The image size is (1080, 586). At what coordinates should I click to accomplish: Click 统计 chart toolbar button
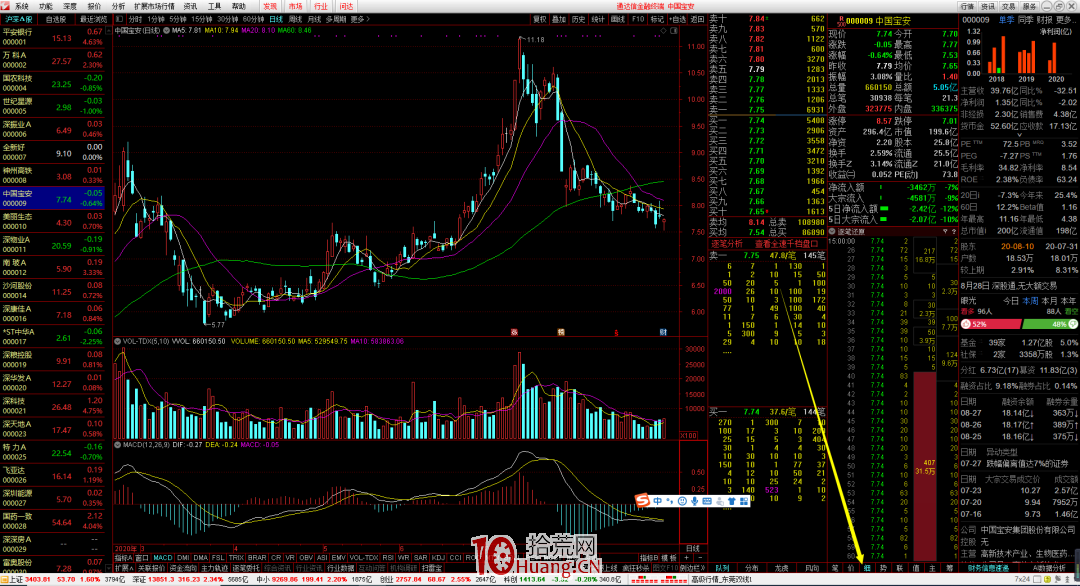[598, 19]
